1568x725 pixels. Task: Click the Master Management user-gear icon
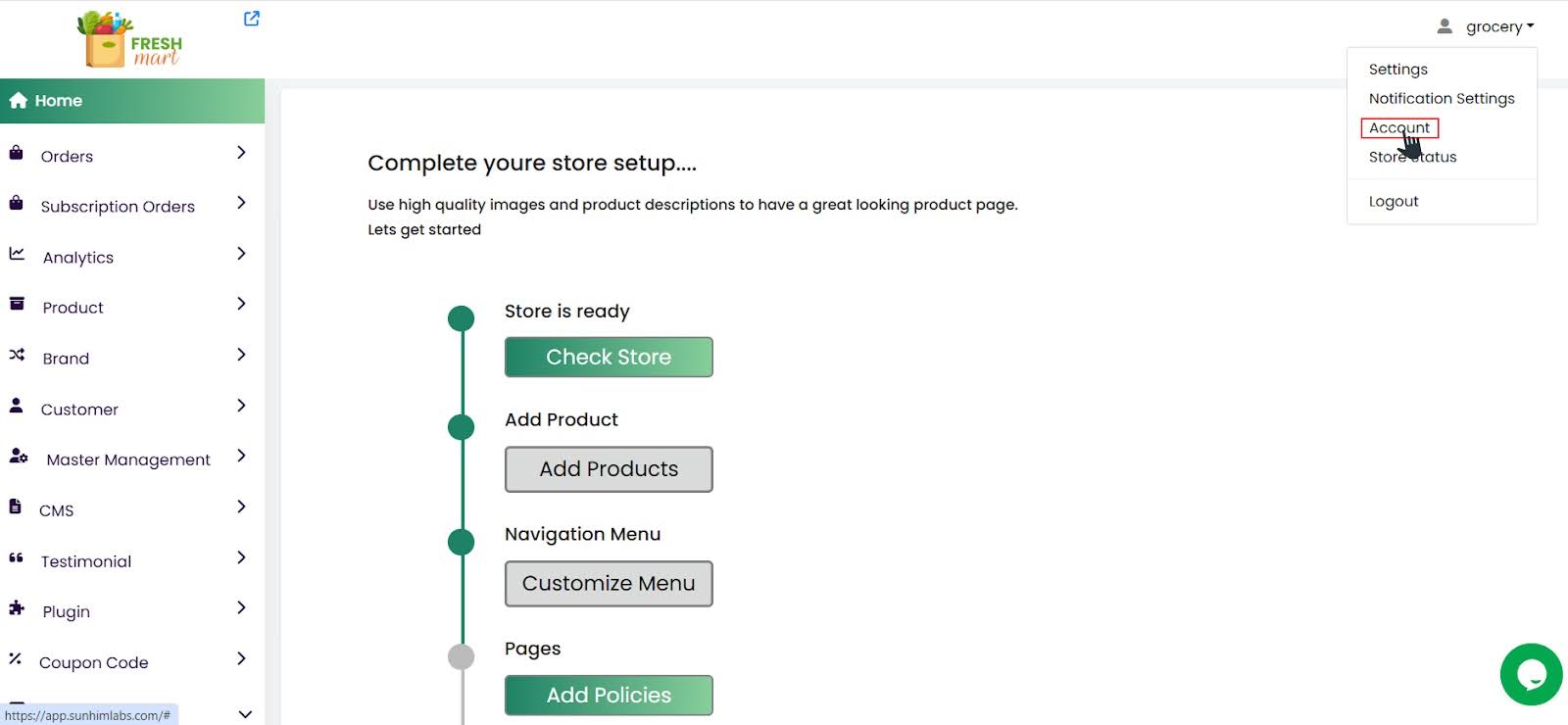18,457
